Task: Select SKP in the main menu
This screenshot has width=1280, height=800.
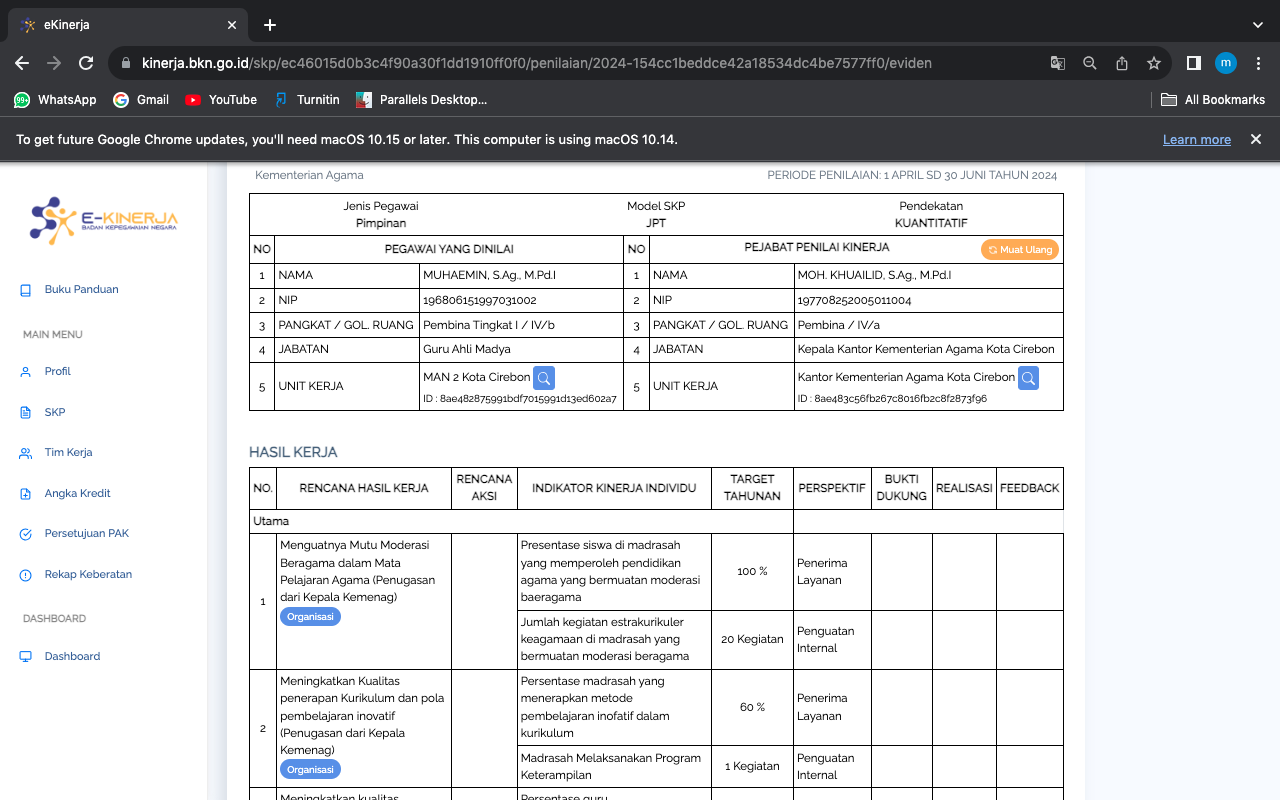Action: (55, 412)
